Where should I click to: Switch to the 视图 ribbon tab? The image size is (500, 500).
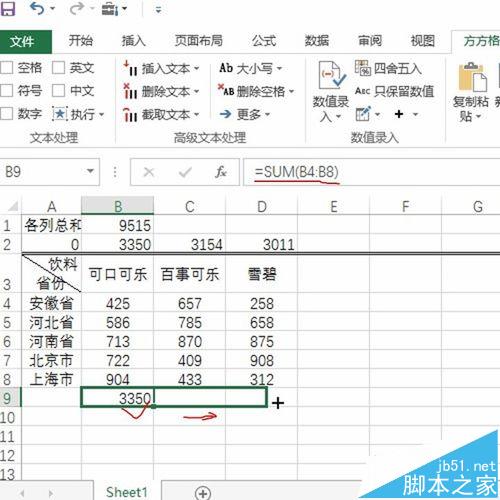[422, 41]
